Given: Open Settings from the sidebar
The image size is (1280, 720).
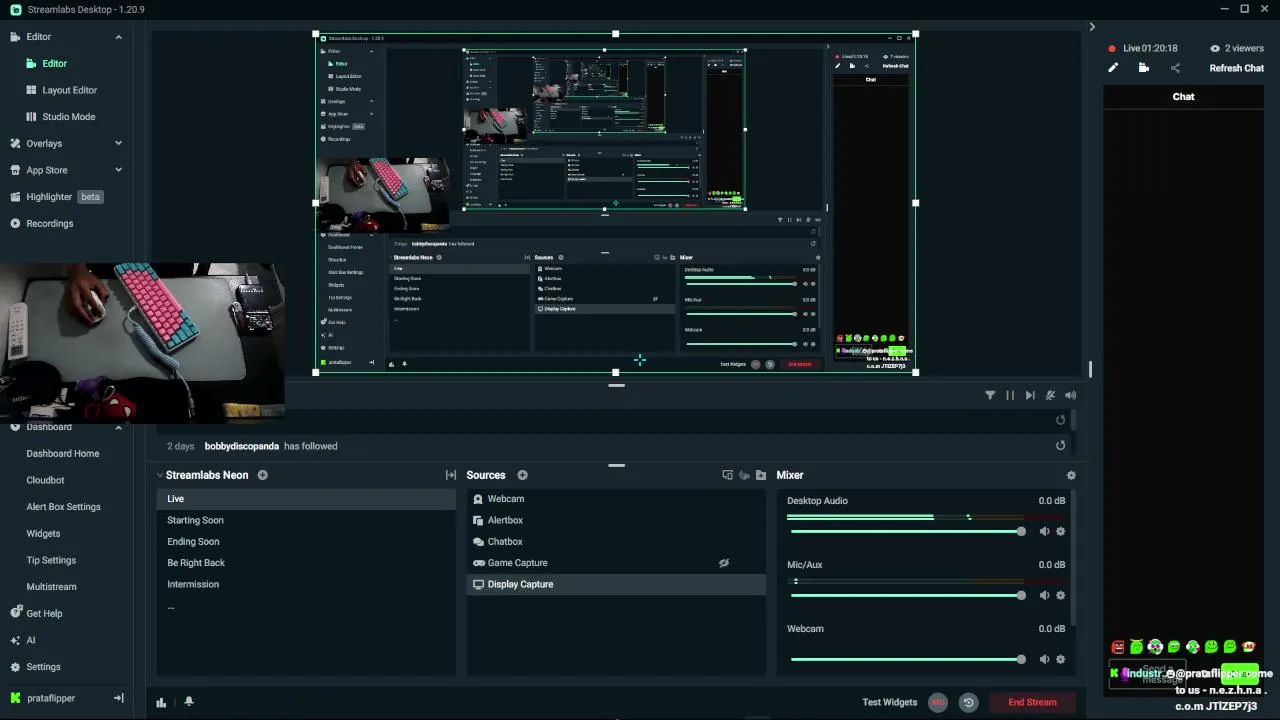Looking at the screenshot, I should pyautogui.click(x=43, y=667).
